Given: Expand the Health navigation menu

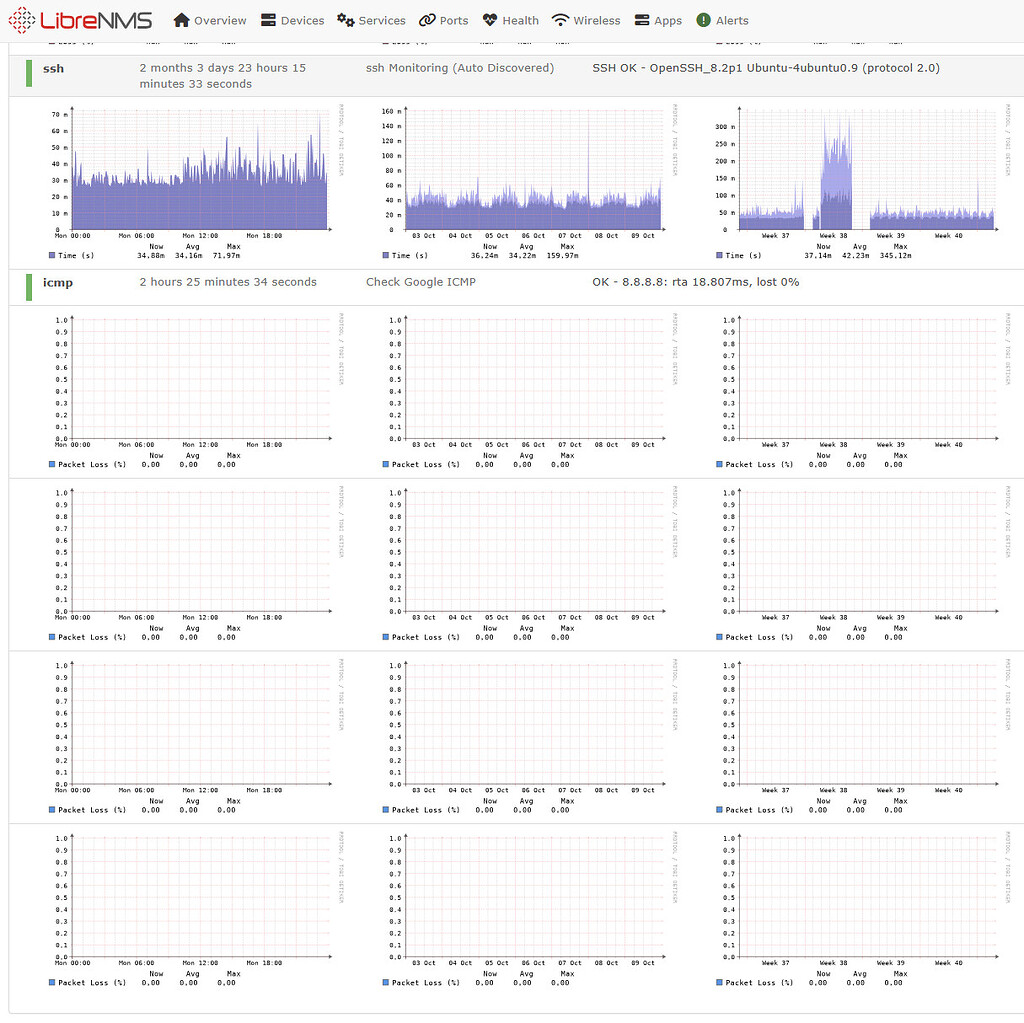Looking at the screenshot, I should pos(510,19).
